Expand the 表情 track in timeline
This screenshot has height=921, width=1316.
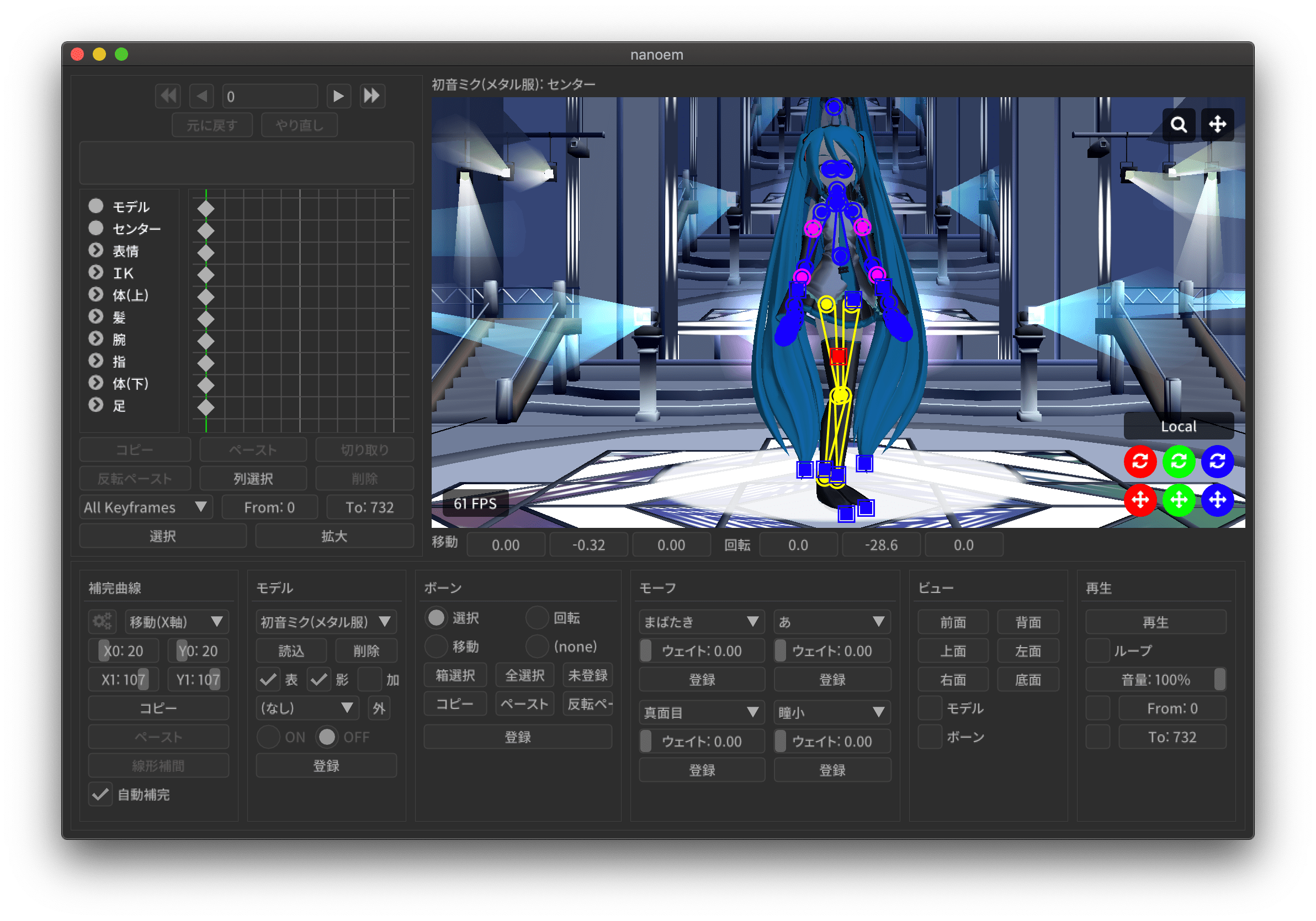pyautogui.click(x=95, y=251)
